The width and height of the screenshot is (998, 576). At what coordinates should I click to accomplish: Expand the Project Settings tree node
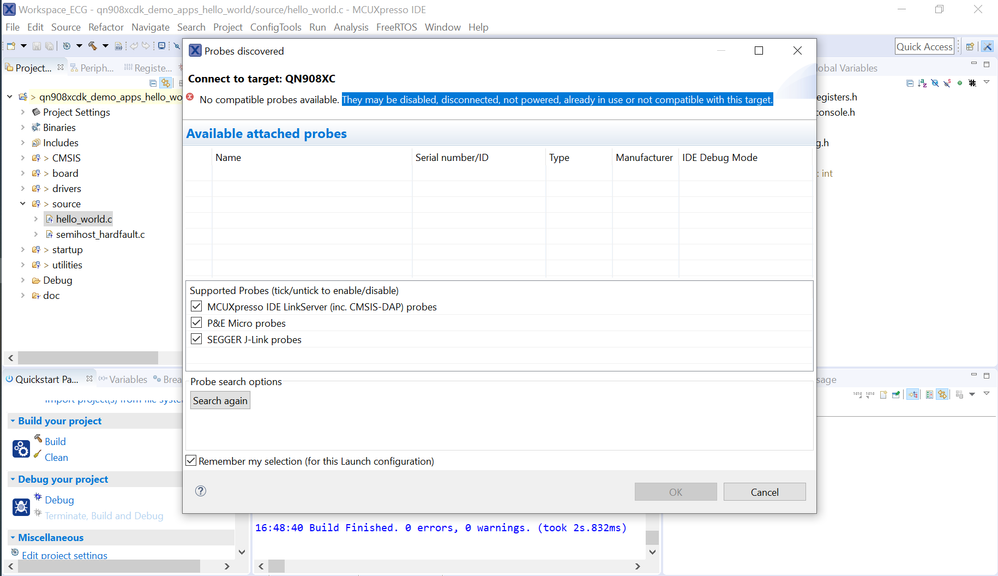coord(23,112)
